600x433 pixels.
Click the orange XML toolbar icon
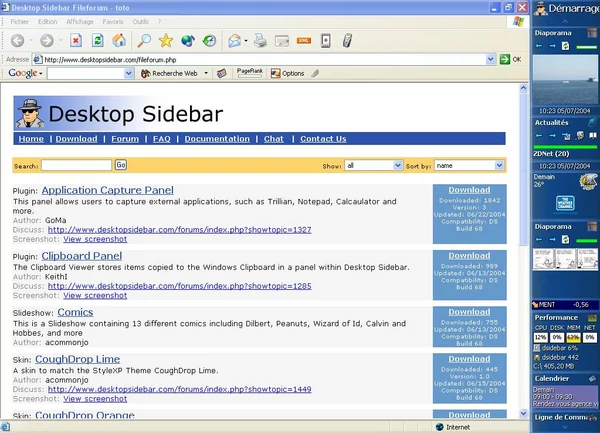point(304,41)
